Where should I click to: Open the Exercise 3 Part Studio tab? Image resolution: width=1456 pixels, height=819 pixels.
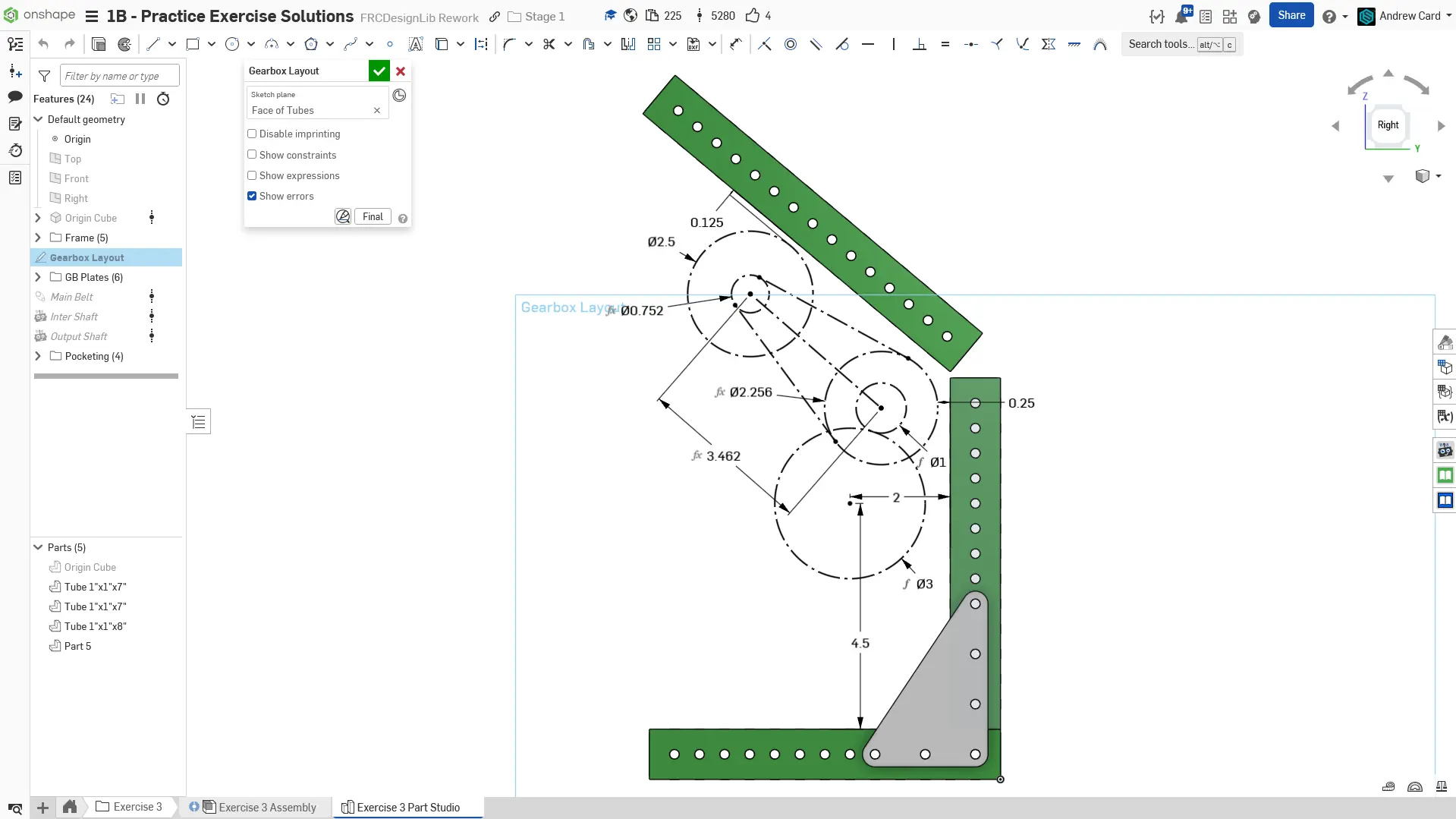(407, 808)
